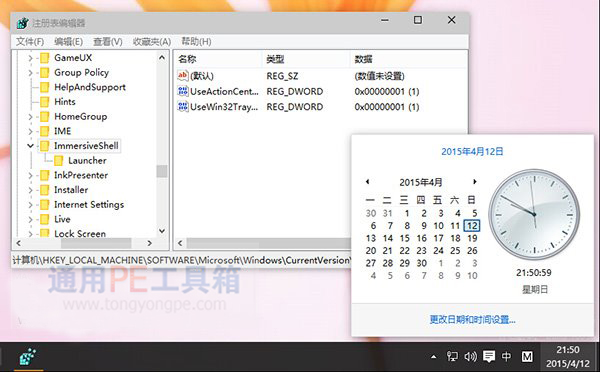Select the Launcher folder icon
600x372 pixels.
(59, 161)
